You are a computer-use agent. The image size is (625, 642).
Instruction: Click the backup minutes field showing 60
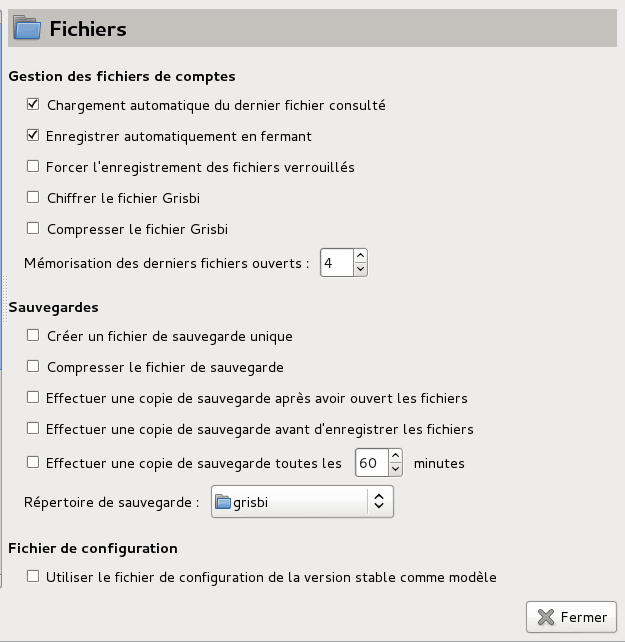pyautogui.click(x=370, y=463)
